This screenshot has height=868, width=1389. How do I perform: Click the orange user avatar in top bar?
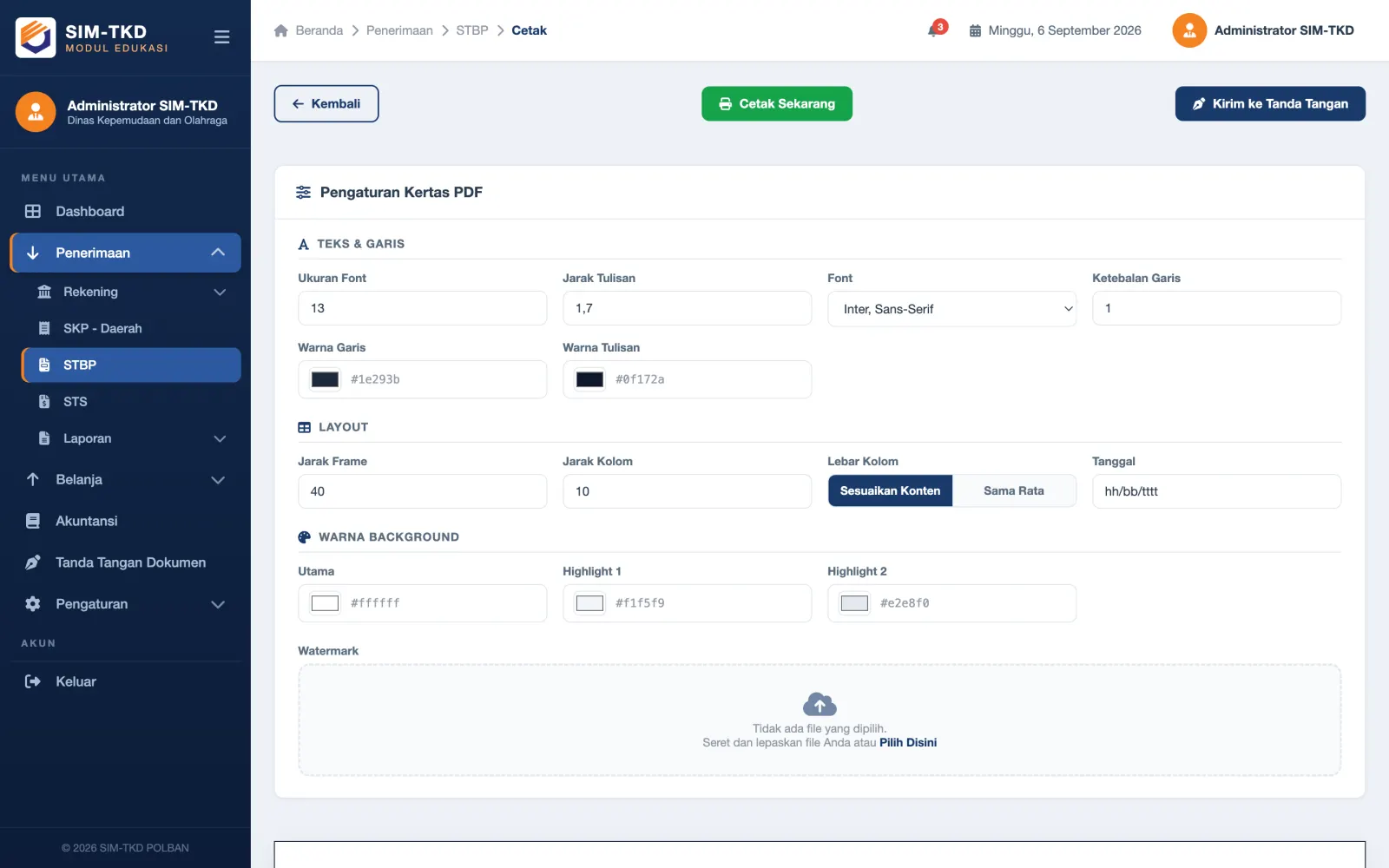pos(1189,30)
